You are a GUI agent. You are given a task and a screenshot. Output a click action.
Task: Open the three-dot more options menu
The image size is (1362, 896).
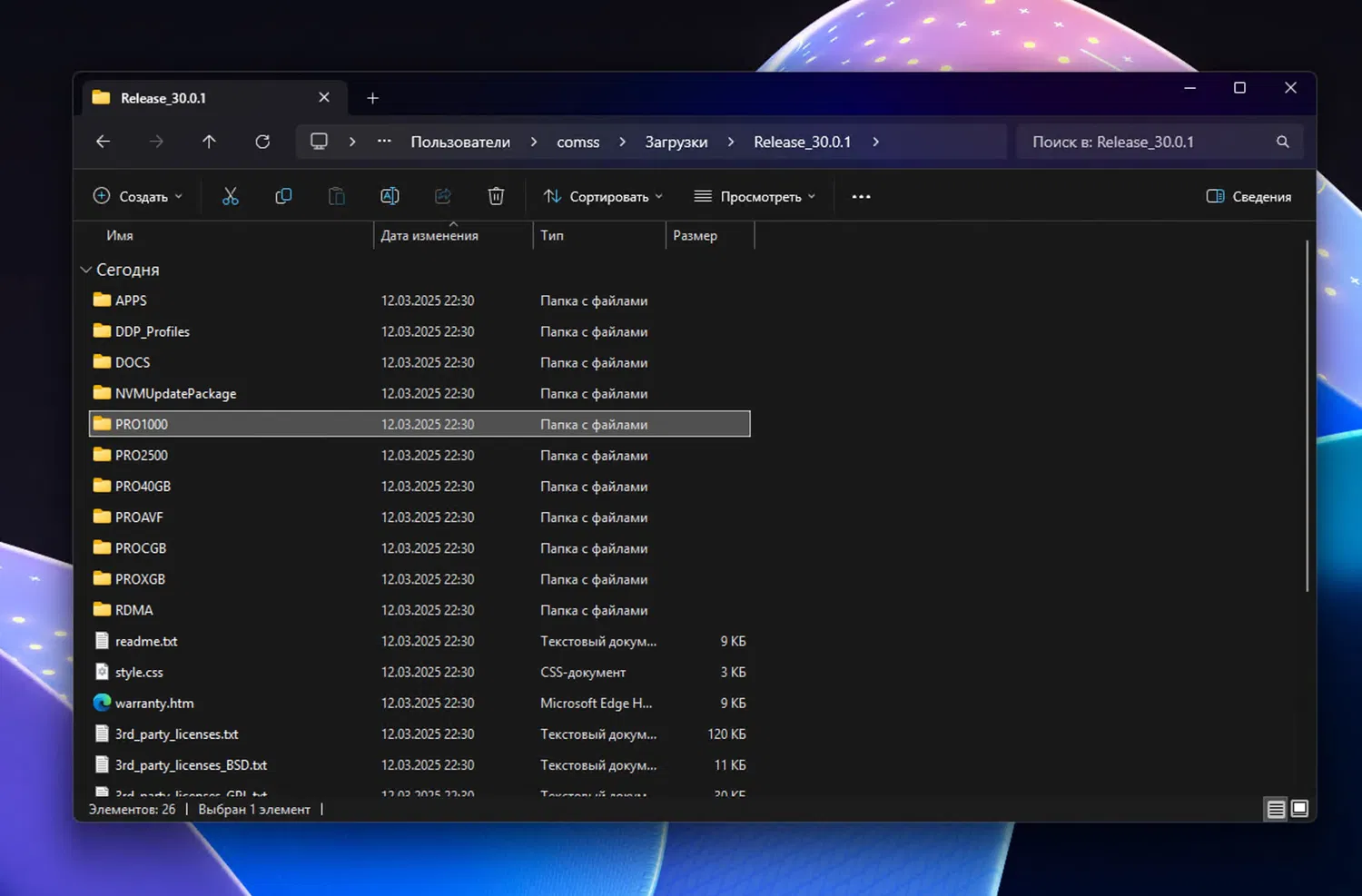click(861, 196)
